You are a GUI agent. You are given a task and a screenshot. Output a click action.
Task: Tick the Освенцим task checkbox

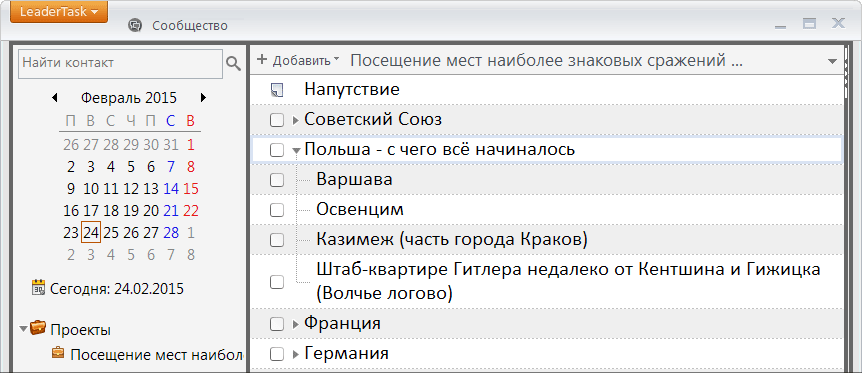pyautogui.click(x=277, y=210)
